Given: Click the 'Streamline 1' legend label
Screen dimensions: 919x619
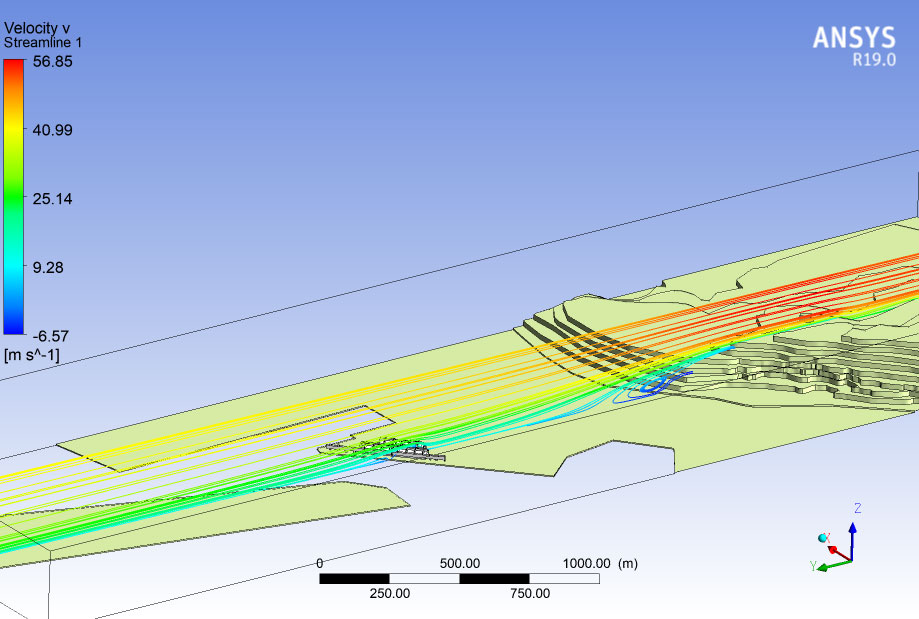Looking at the screenshot, I should click(43, 43).
